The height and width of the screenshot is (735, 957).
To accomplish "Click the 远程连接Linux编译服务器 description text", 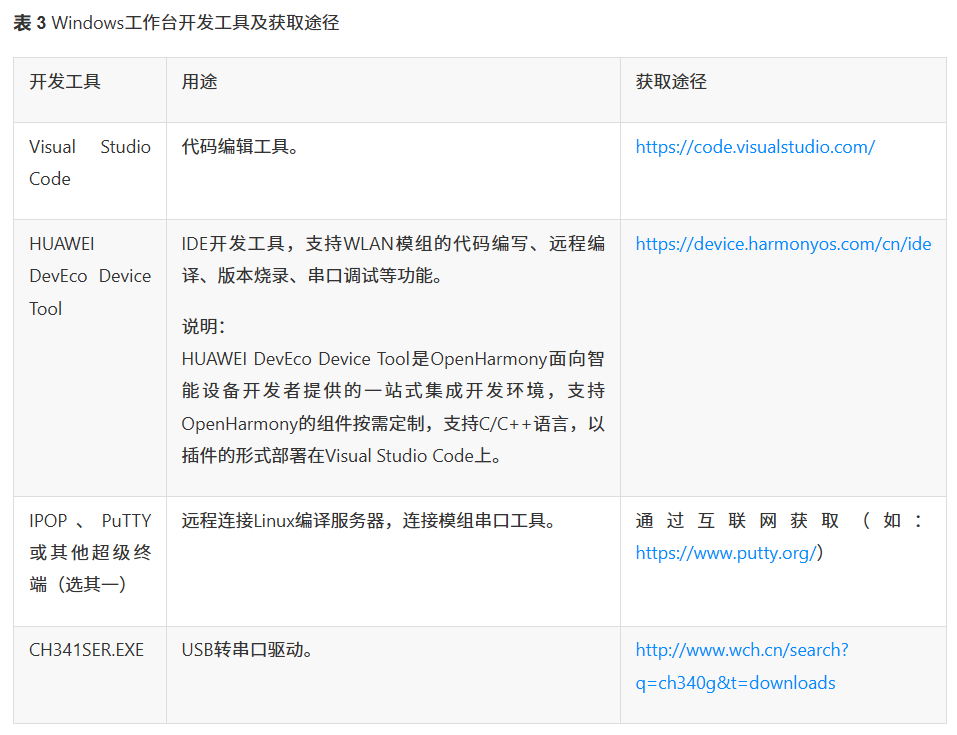I will 369,521.
